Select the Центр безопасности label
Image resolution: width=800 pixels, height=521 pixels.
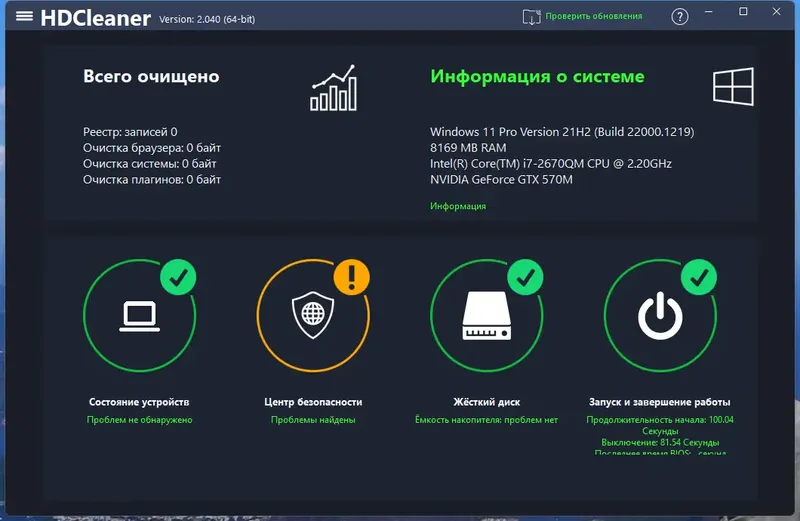313,402
